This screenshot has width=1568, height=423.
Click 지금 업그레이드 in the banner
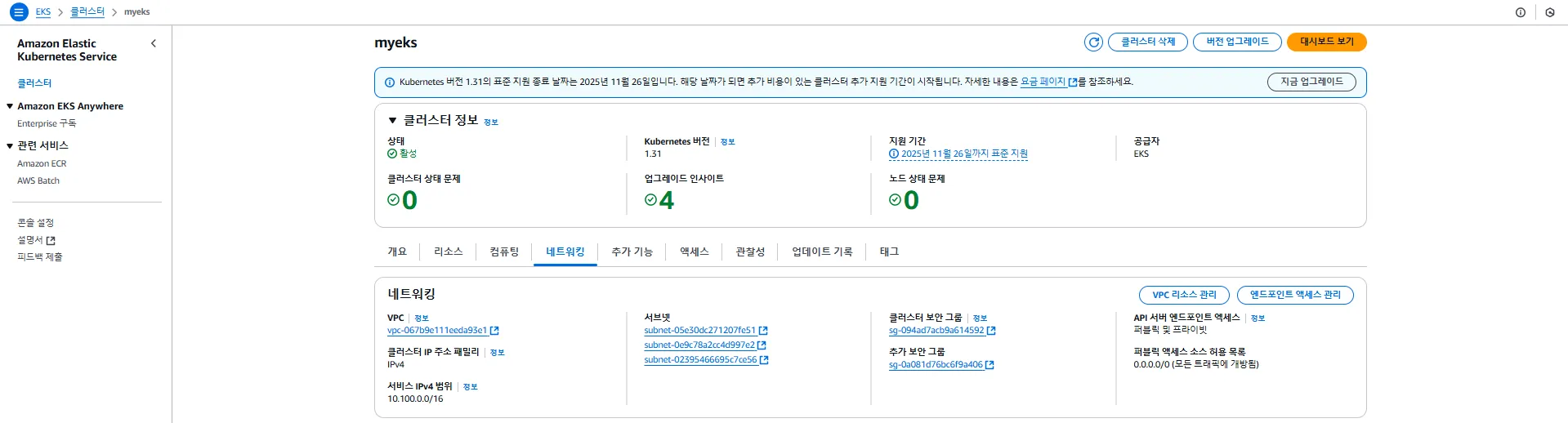[x=1312, y=82]
